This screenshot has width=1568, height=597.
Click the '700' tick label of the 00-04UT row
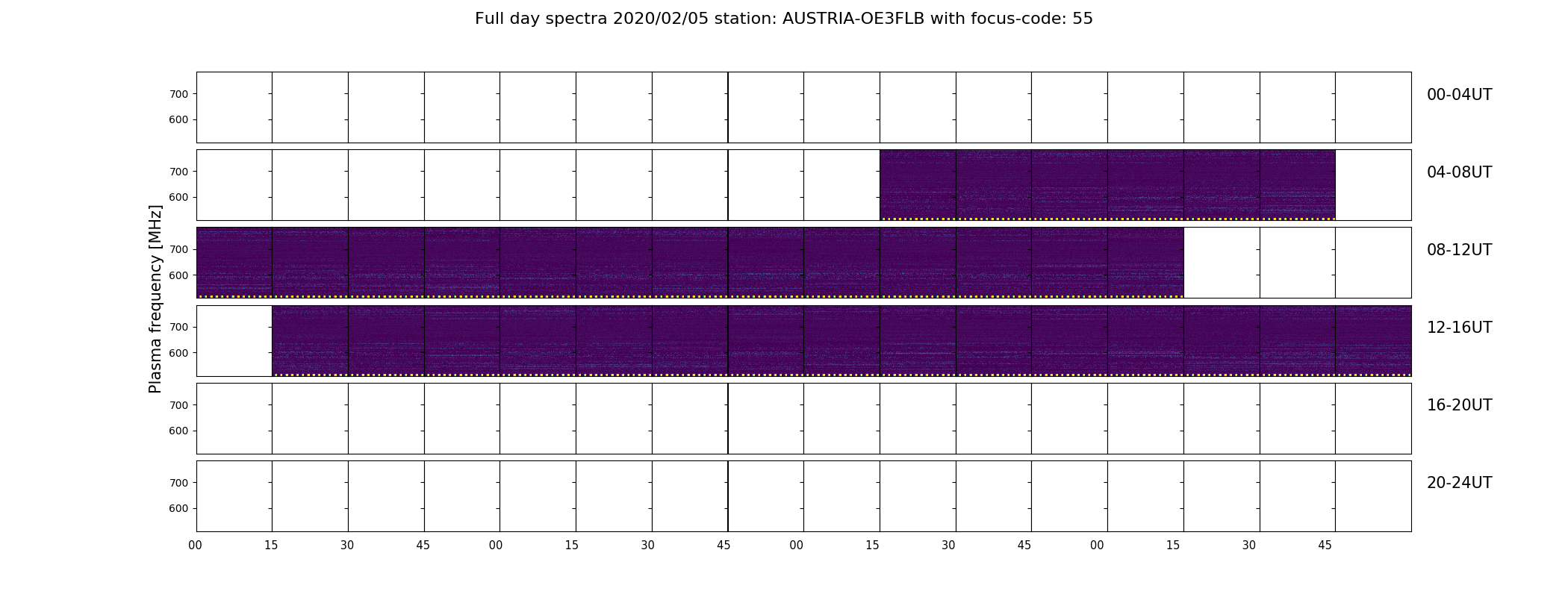(178, 94)
